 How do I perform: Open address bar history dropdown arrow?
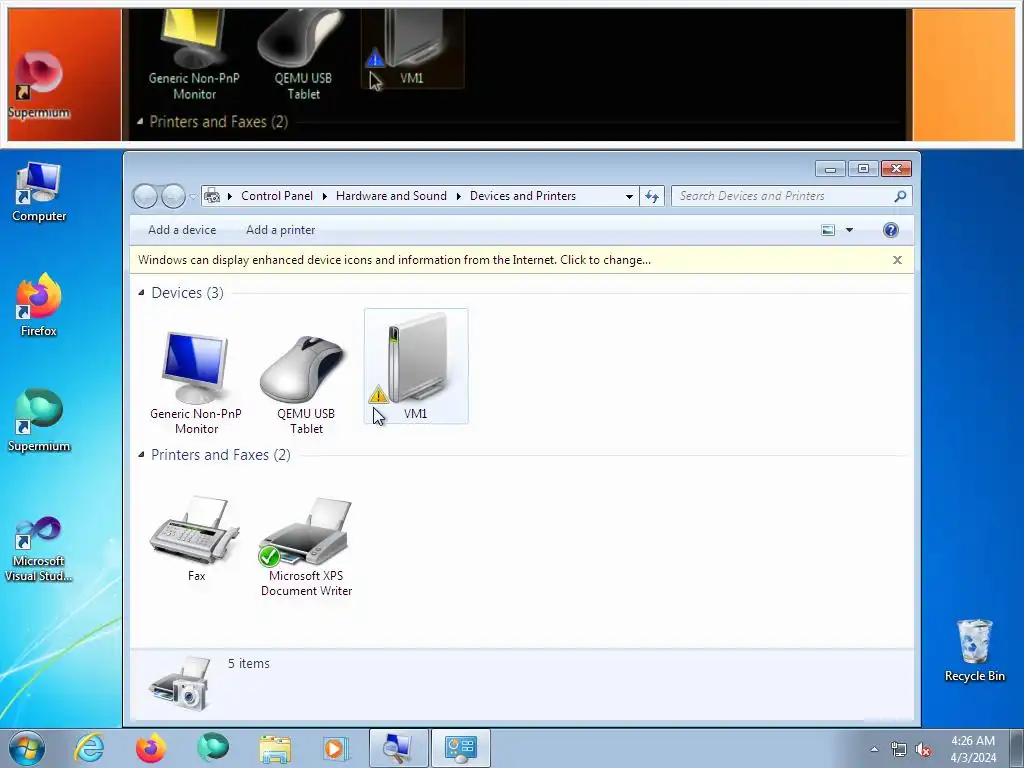click(629, 196)
